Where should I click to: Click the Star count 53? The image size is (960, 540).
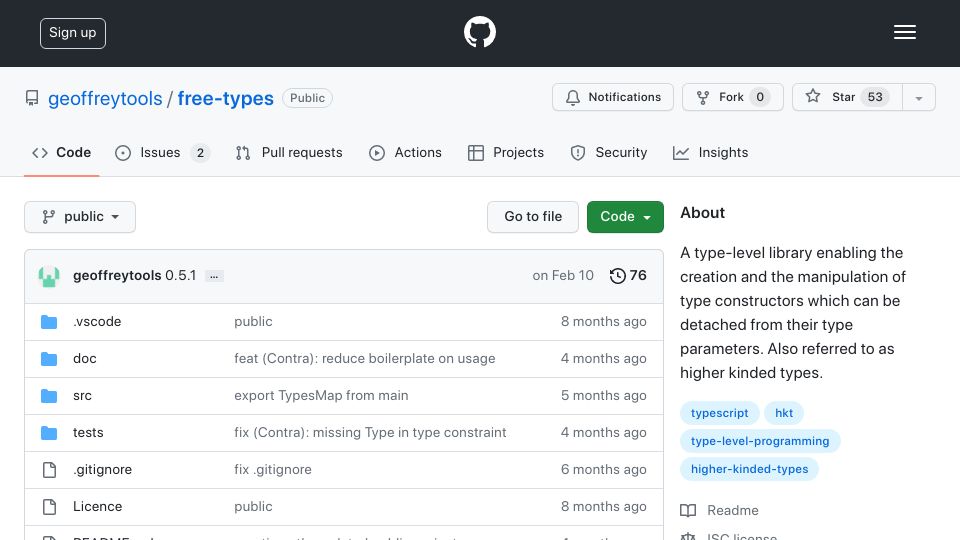(875, 97)
